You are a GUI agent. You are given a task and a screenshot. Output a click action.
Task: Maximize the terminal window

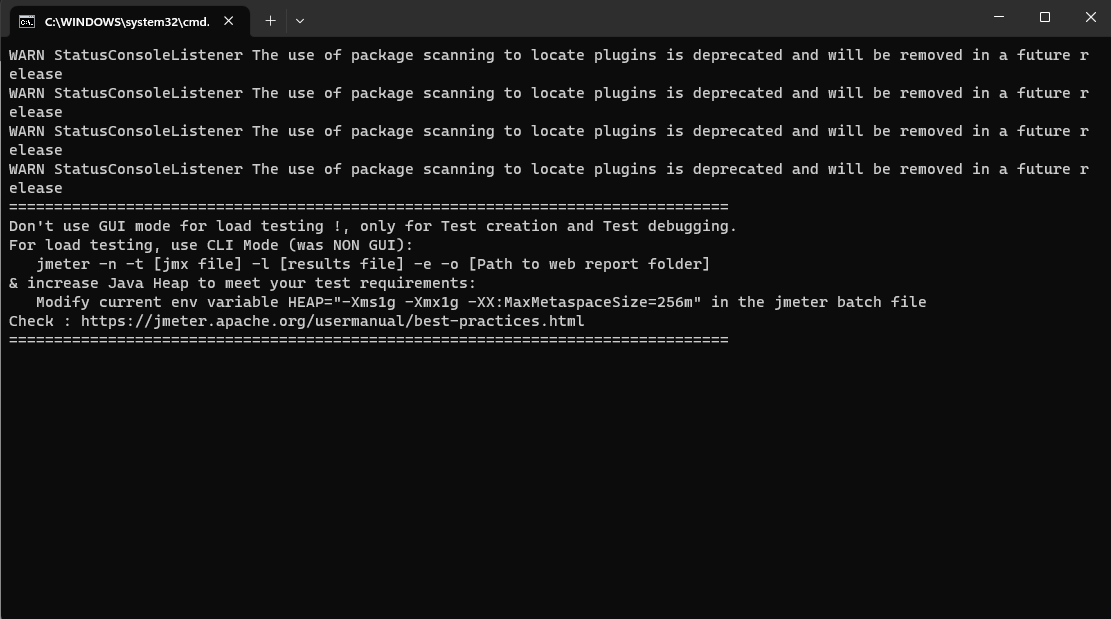pos(1045,17)
